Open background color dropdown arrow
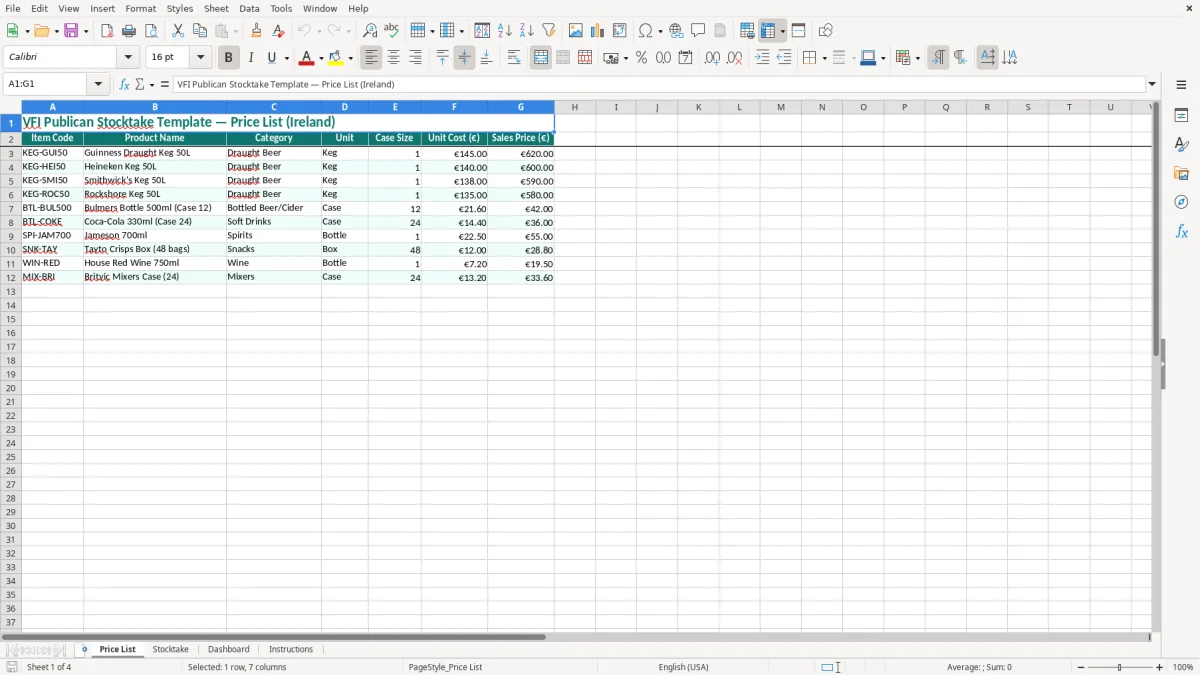The height and width of the screenshot is (675, 1200). point(350,58)
